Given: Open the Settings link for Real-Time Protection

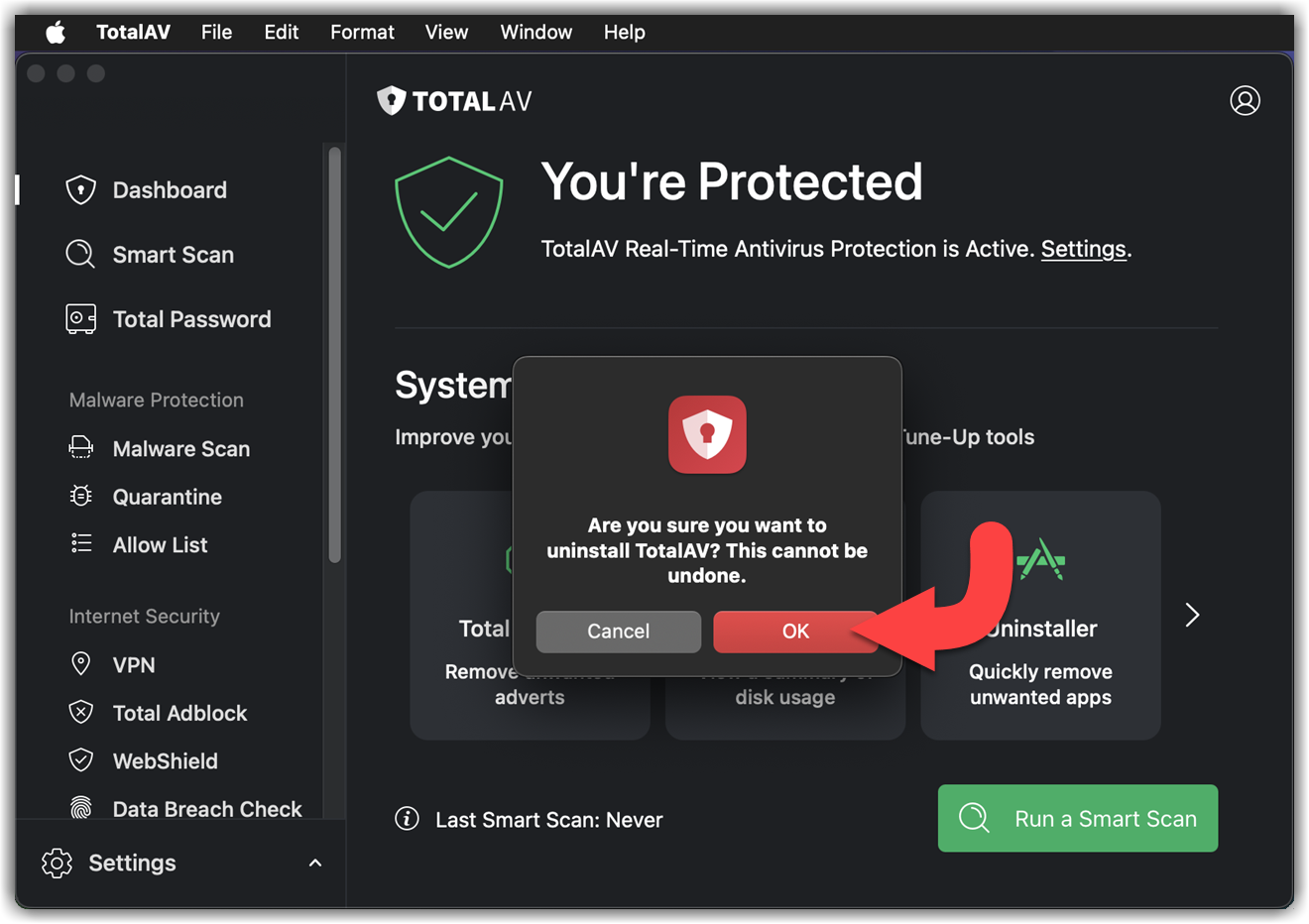Looking at the screenshot, I should [x=1083, y=249].
